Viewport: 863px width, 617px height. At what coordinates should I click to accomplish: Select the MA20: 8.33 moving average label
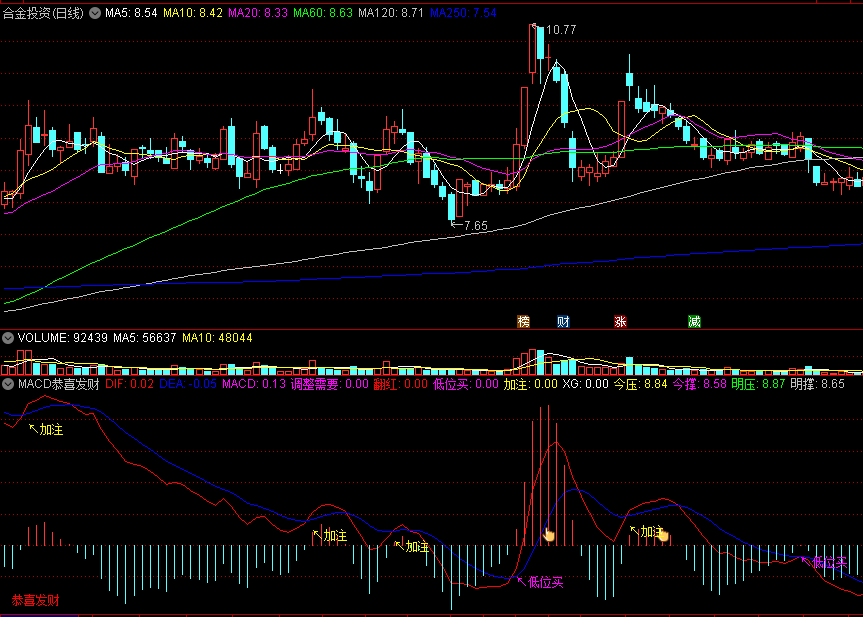click(258, 13)
